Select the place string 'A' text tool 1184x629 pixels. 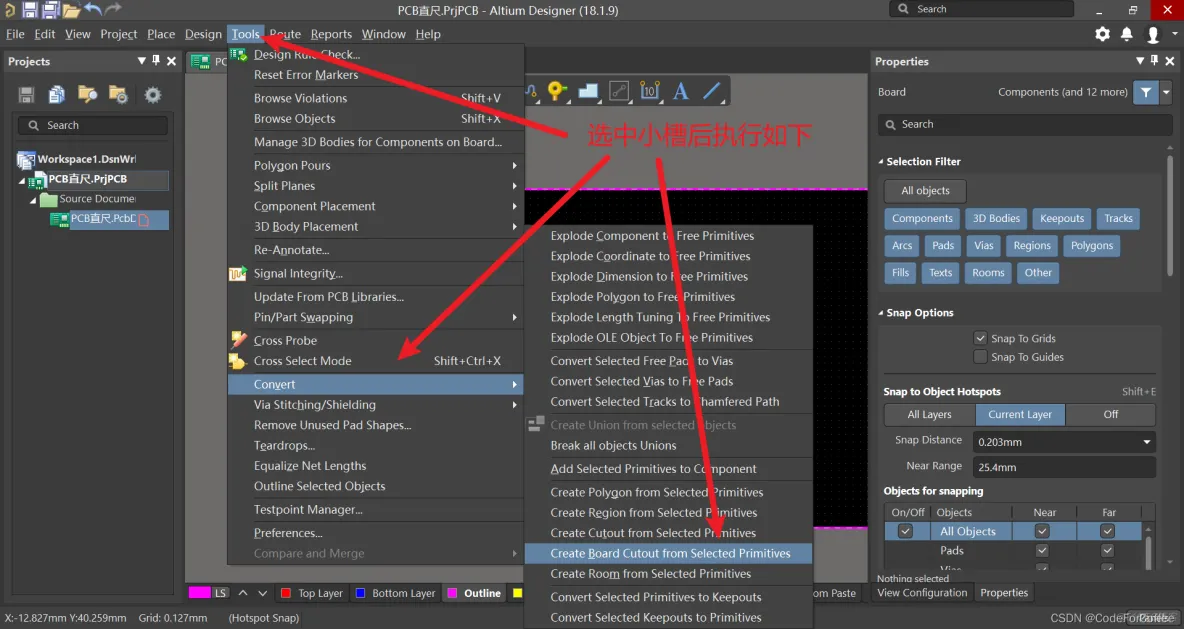680,91
